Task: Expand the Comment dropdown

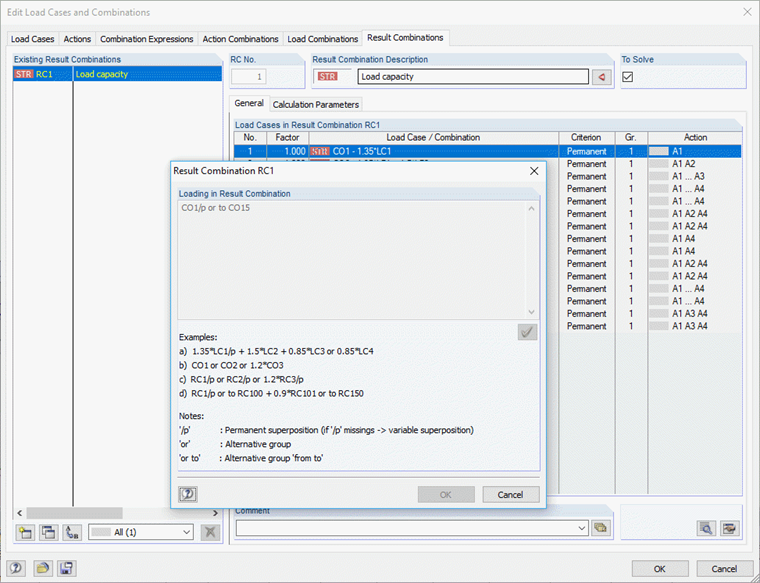Action: [x=582, y=528]
